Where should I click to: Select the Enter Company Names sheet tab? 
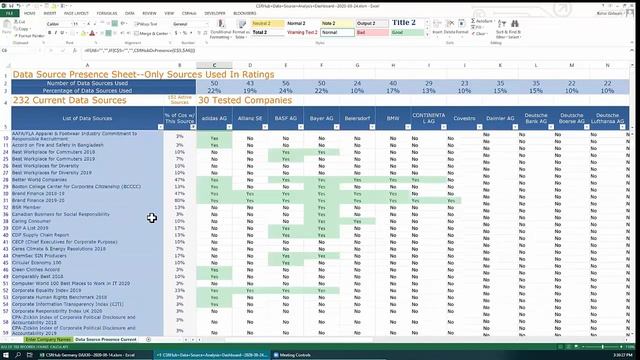48,340
